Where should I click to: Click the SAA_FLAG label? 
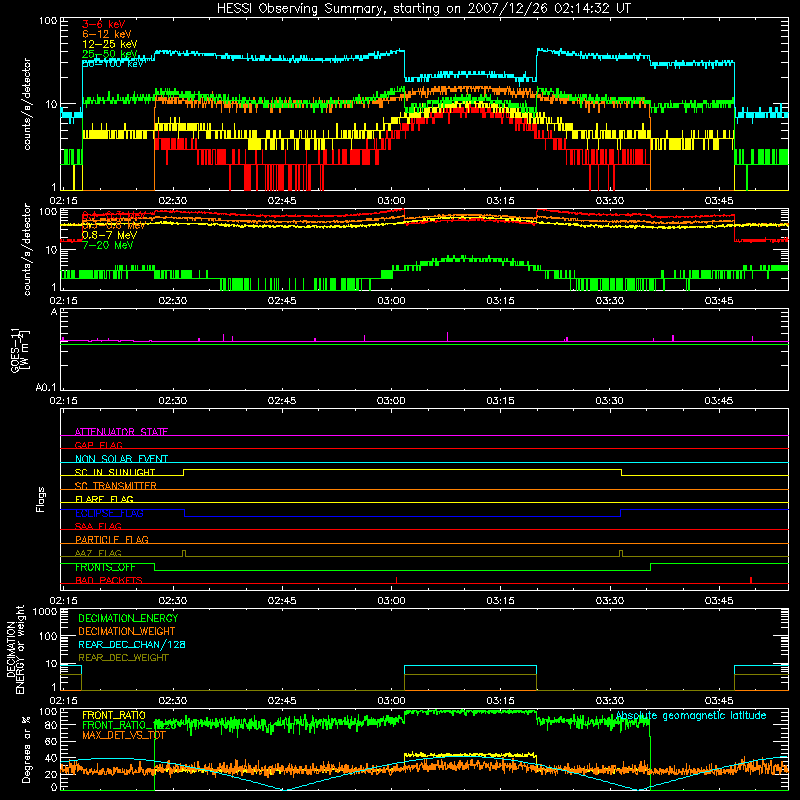[x=98, y=526]
